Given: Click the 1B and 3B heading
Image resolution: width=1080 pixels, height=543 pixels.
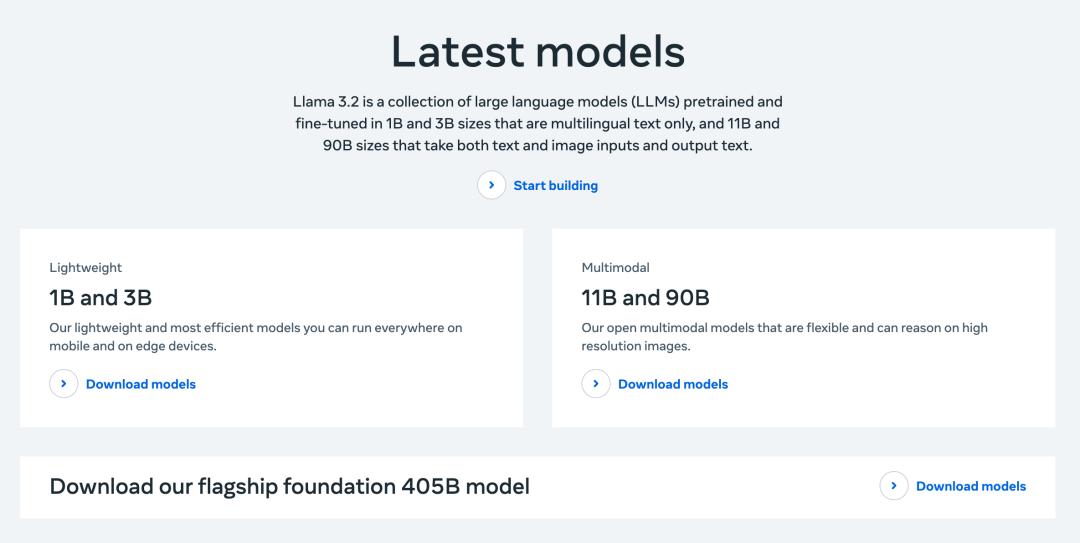Looking at the screenshot, I should [x=101, y=298].
